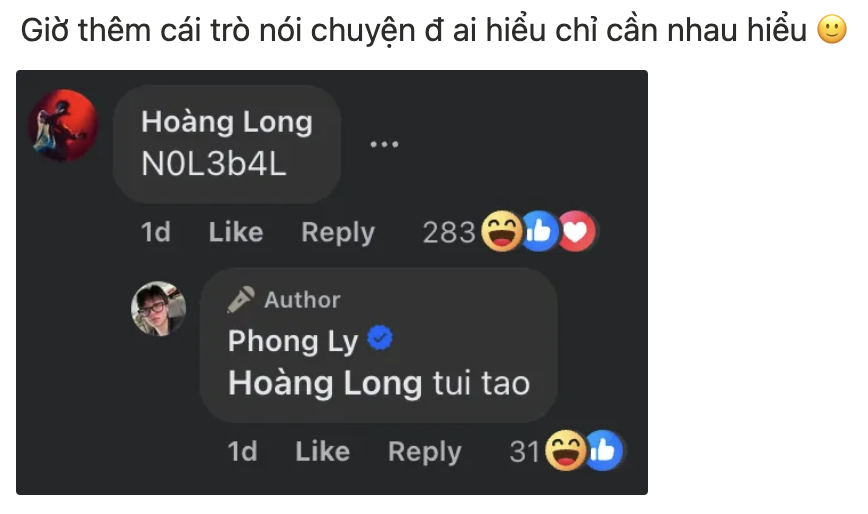Click the Haha reaction on Hoàng Long's comment

coord(502,231)
